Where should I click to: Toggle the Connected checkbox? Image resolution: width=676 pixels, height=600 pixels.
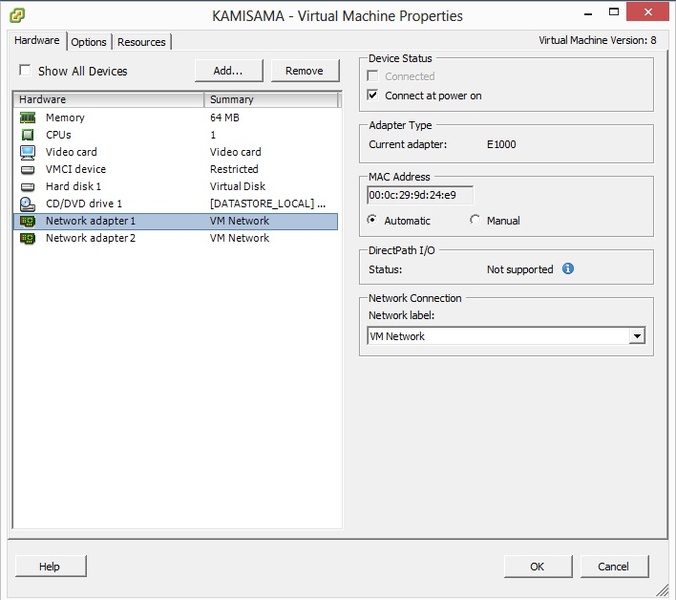372,76
